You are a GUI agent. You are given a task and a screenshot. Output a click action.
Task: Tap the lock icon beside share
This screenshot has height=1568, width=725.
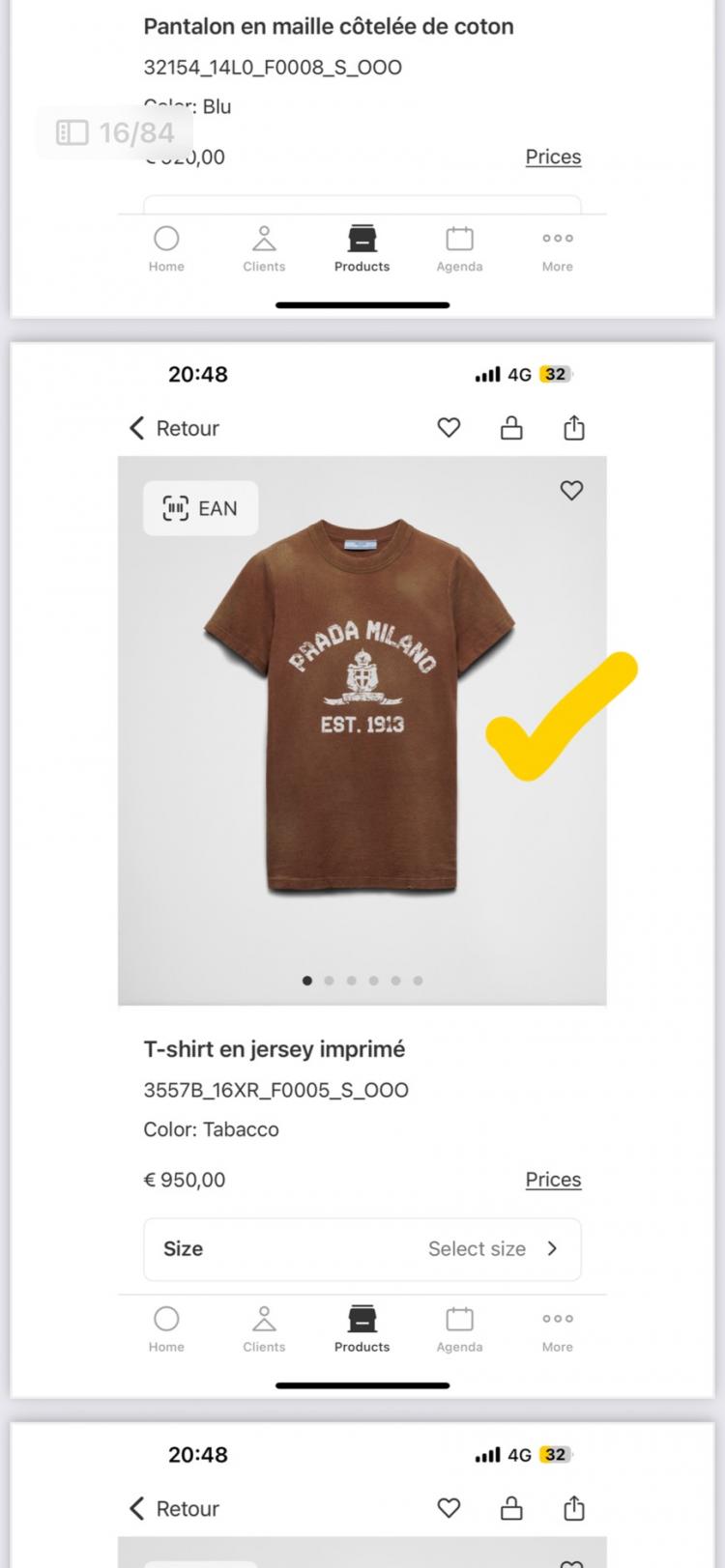(x=511, y=428)
